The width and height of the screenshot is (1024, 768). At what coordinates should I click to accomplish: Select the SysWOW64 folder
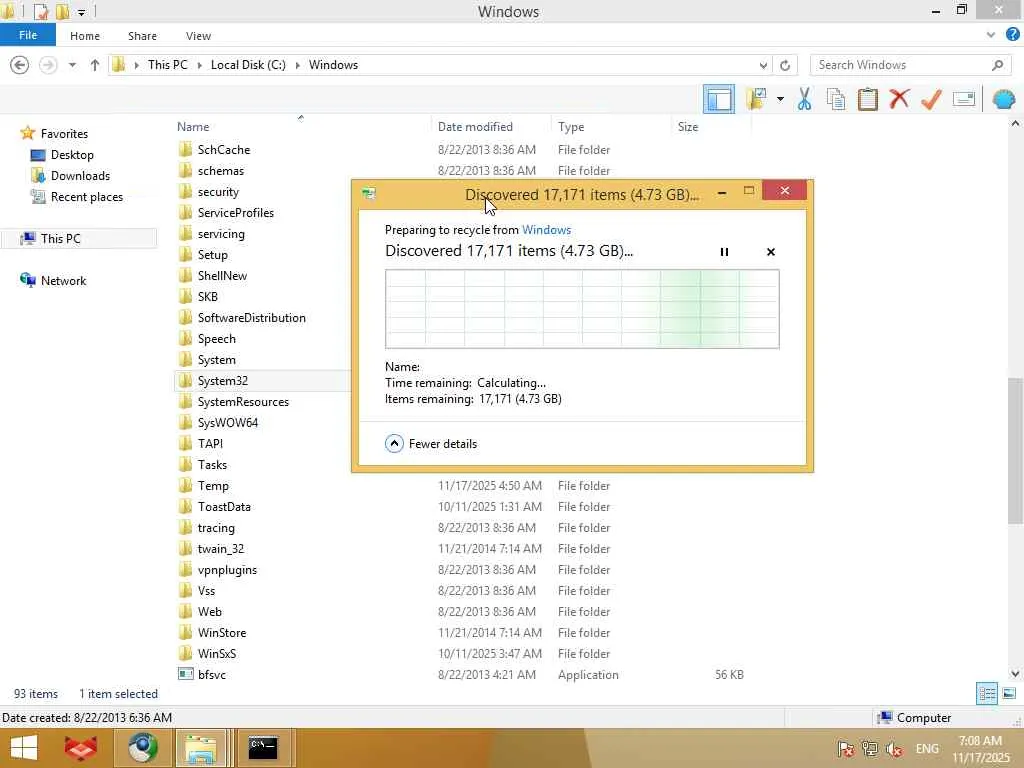[x=227, y=423]
